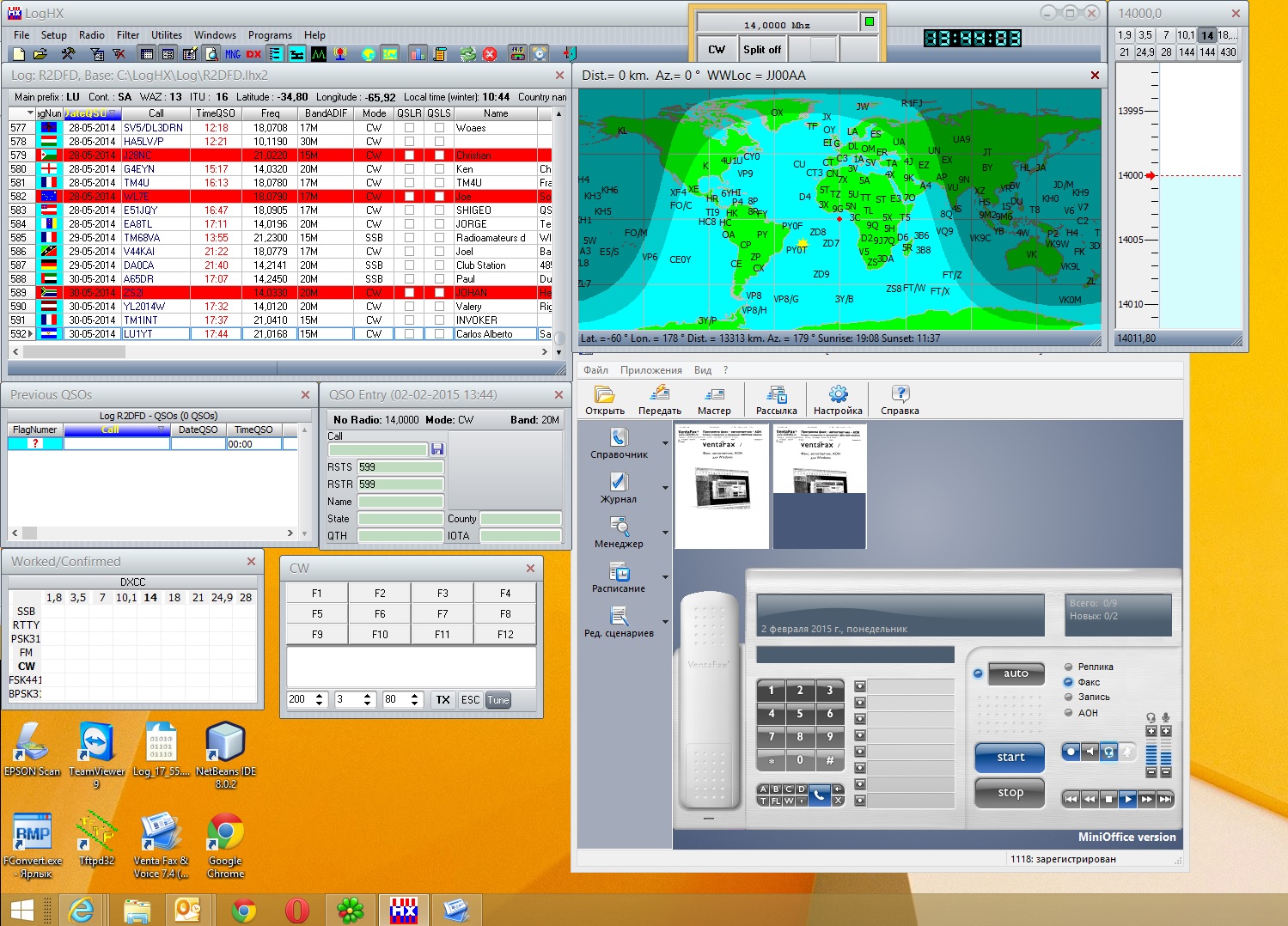Open the Файл menu in VentaFax
Image resolution: width=1288 pixels, height=926 pixels.
(x=595, y=370)
